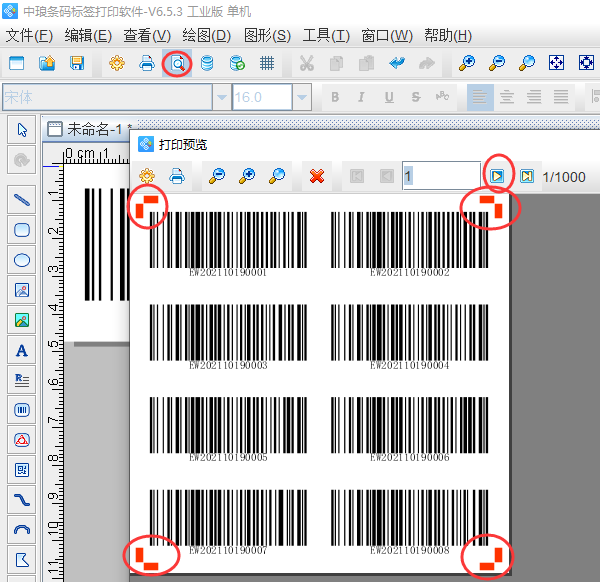
Task: Click the copy icon in main toolbar
Action: point(336,63)
